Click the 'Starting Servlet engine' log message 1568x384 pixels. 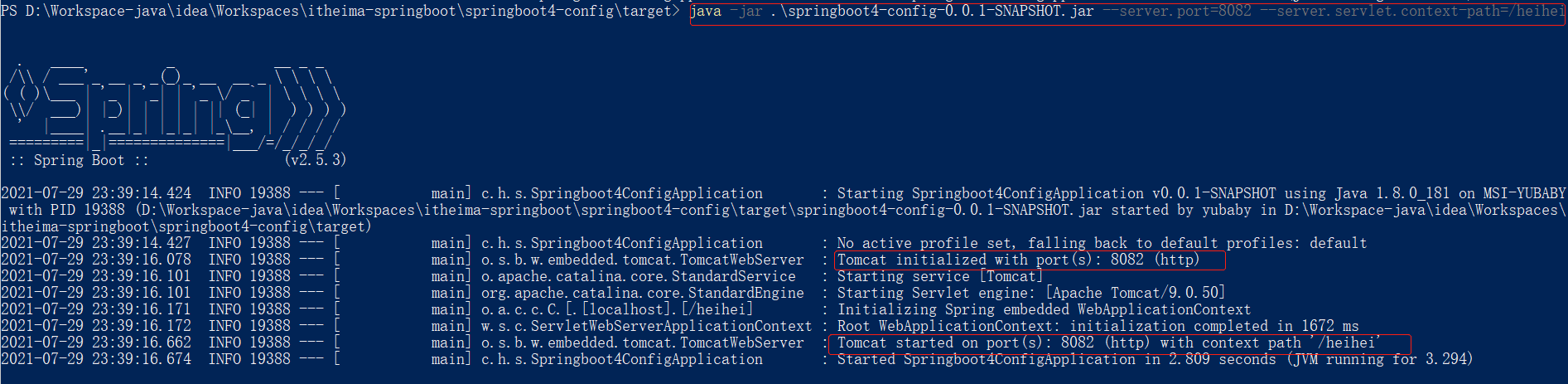1030,293
